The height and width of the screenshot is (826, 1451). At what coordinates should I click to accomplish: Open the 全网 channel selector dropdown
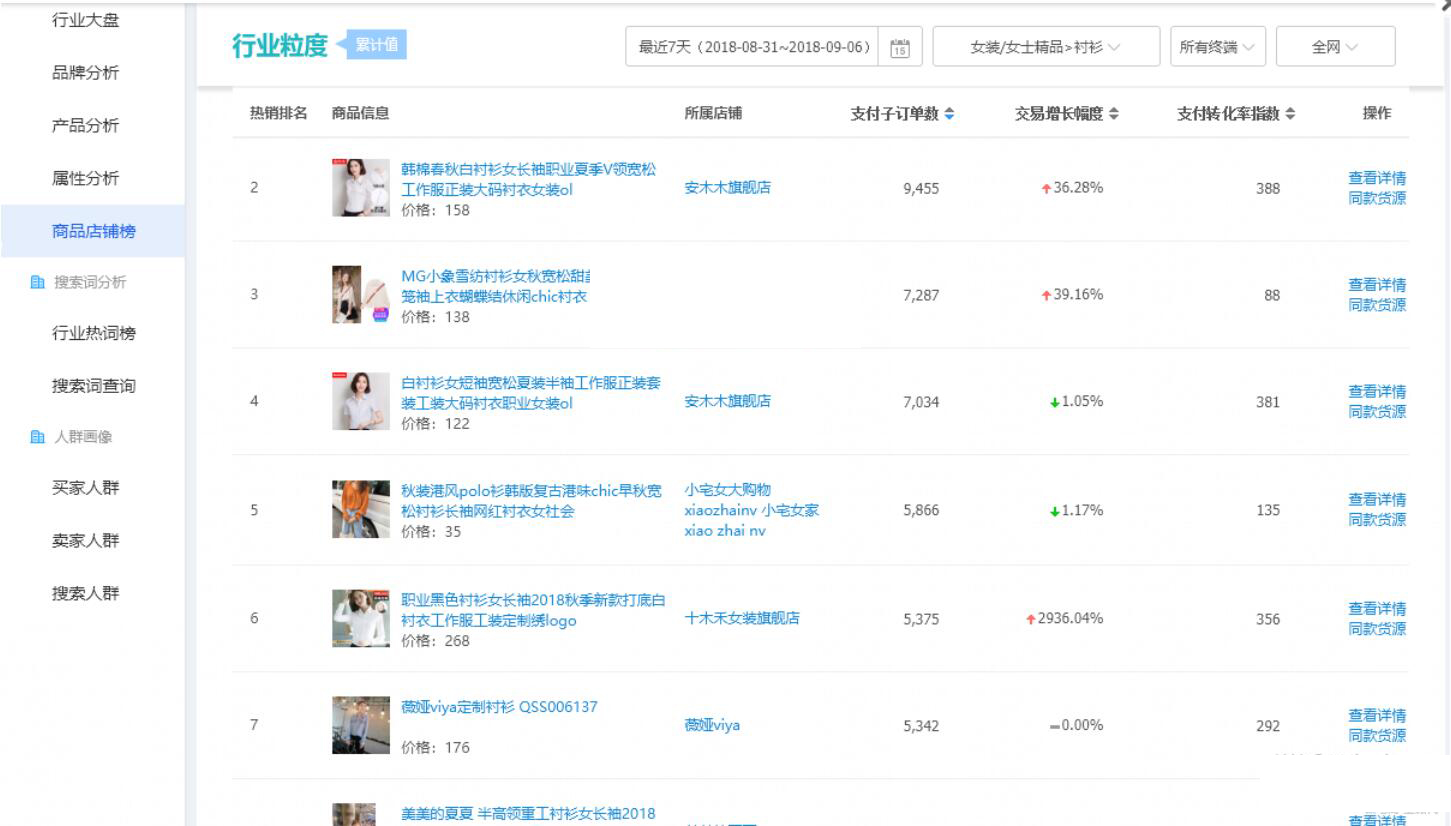tap(1335, 46)
